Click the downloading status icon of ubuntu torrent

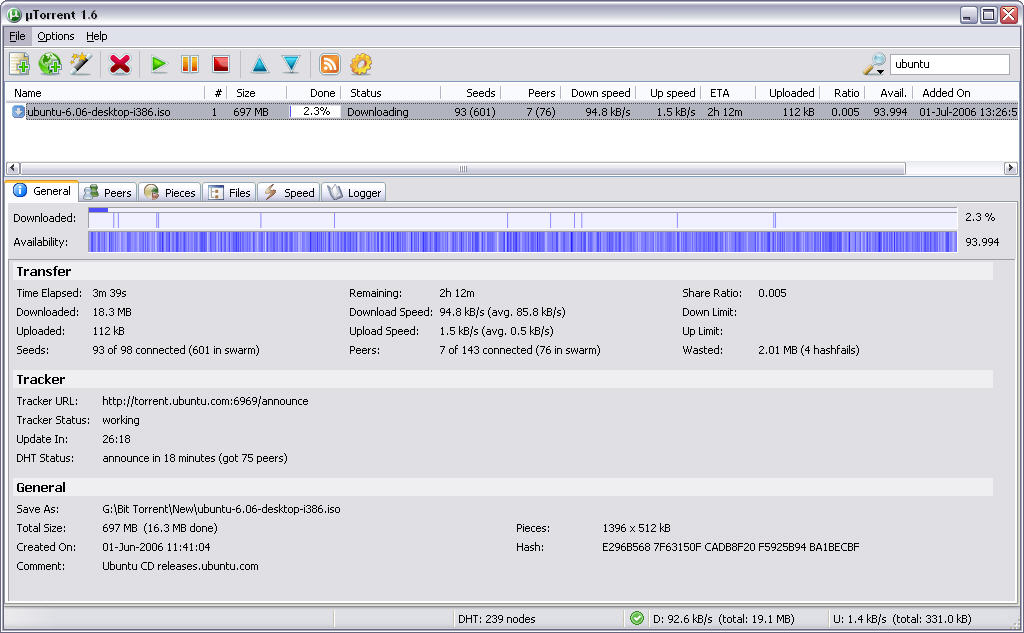[18, 112]
